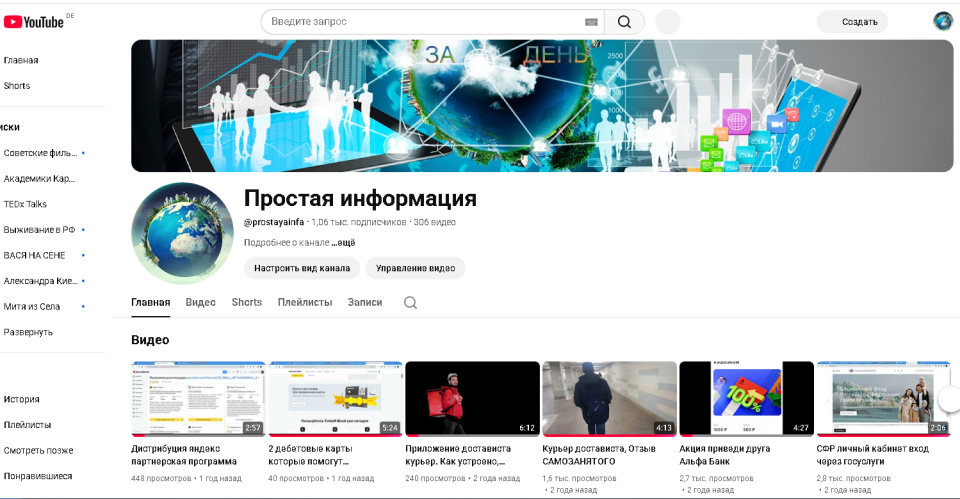Open 'Смотреть позже' in the sidebar
Image resolution: width=960 pixels, height=499 pixels.
[39, 451]
